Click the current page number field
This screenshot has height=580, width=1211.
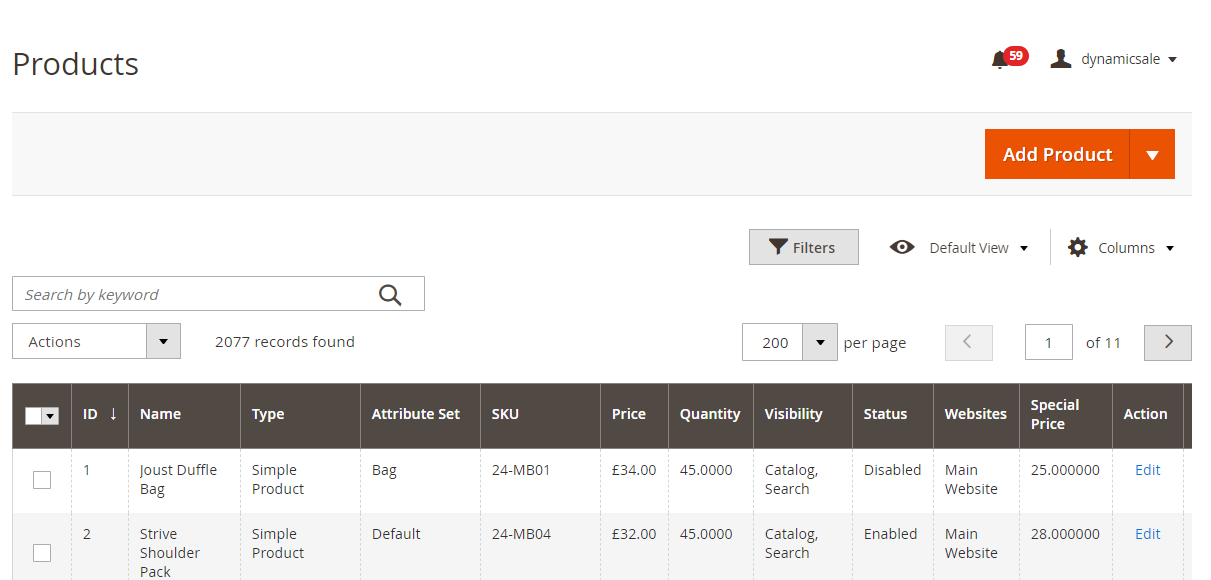[x=1048, y=342]
